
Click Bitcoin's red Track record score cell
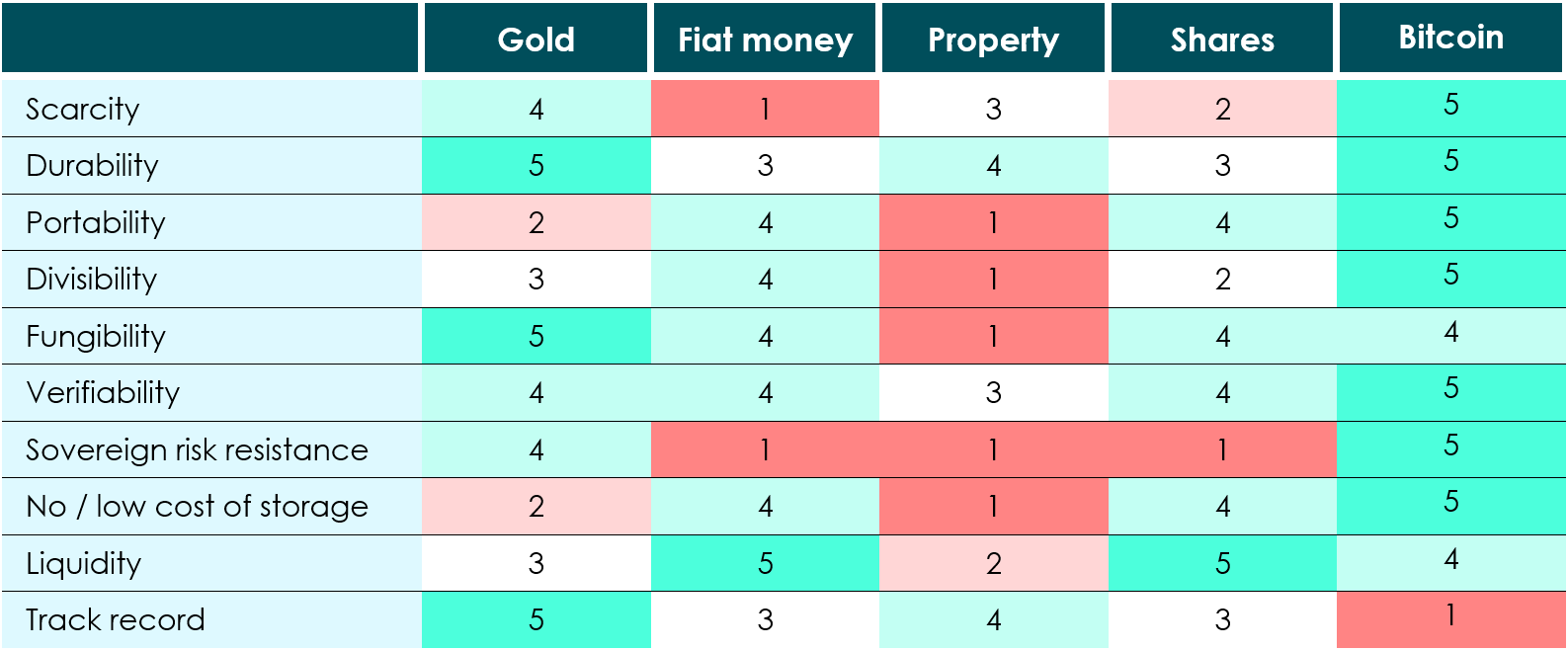point(1450,617)
